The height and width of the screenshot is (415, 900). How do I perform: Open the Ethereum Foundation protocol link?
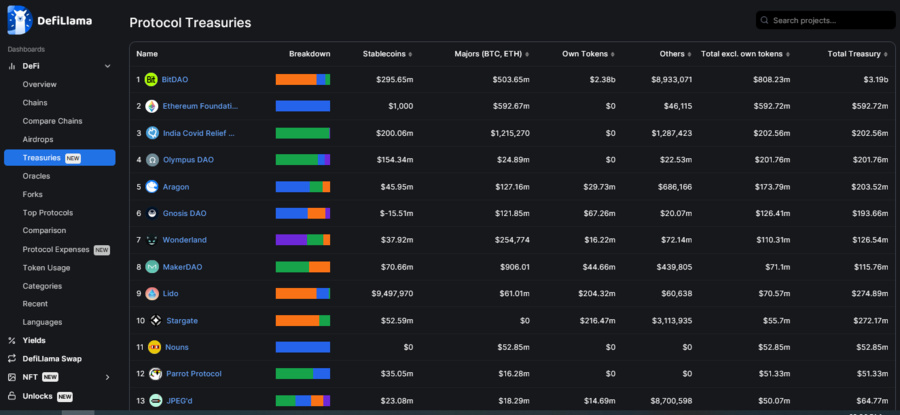[200, 106]
